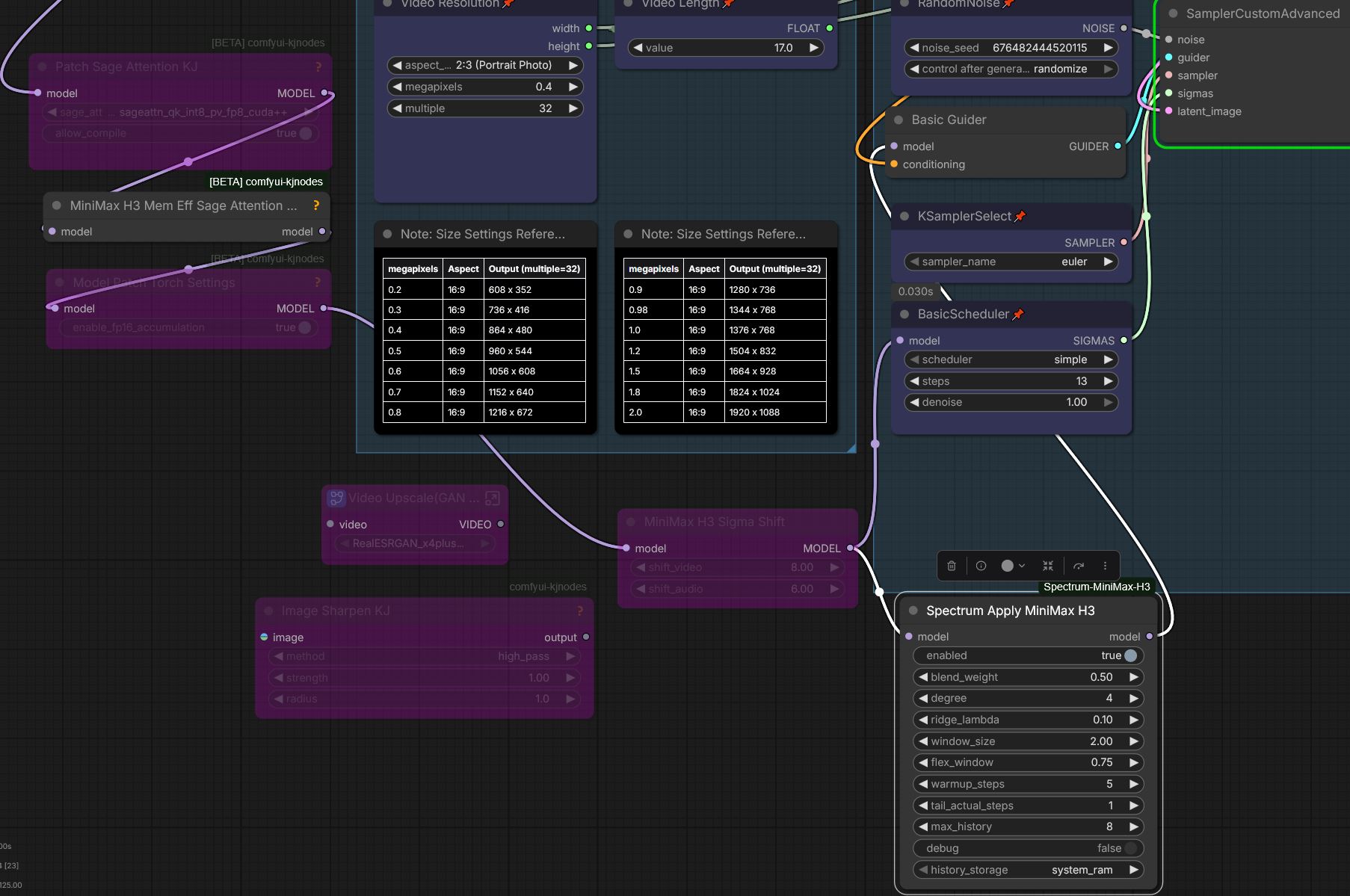Open the sage_attention mode dropdown
The height and width of the screenshot is (896, 1350).
point(181,112)
